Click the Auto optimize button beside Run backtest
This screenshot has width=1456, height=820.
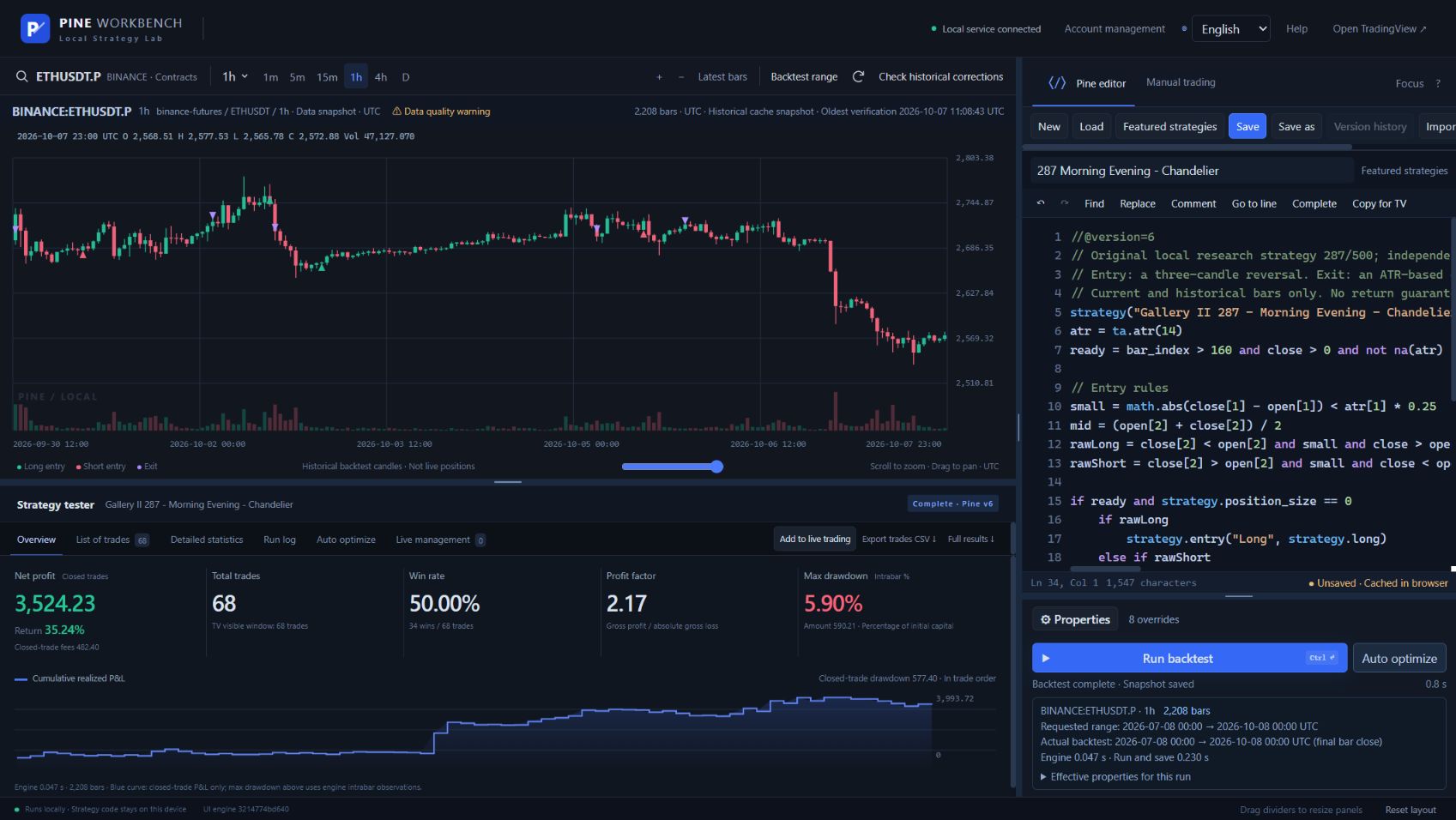[1399, 659]
